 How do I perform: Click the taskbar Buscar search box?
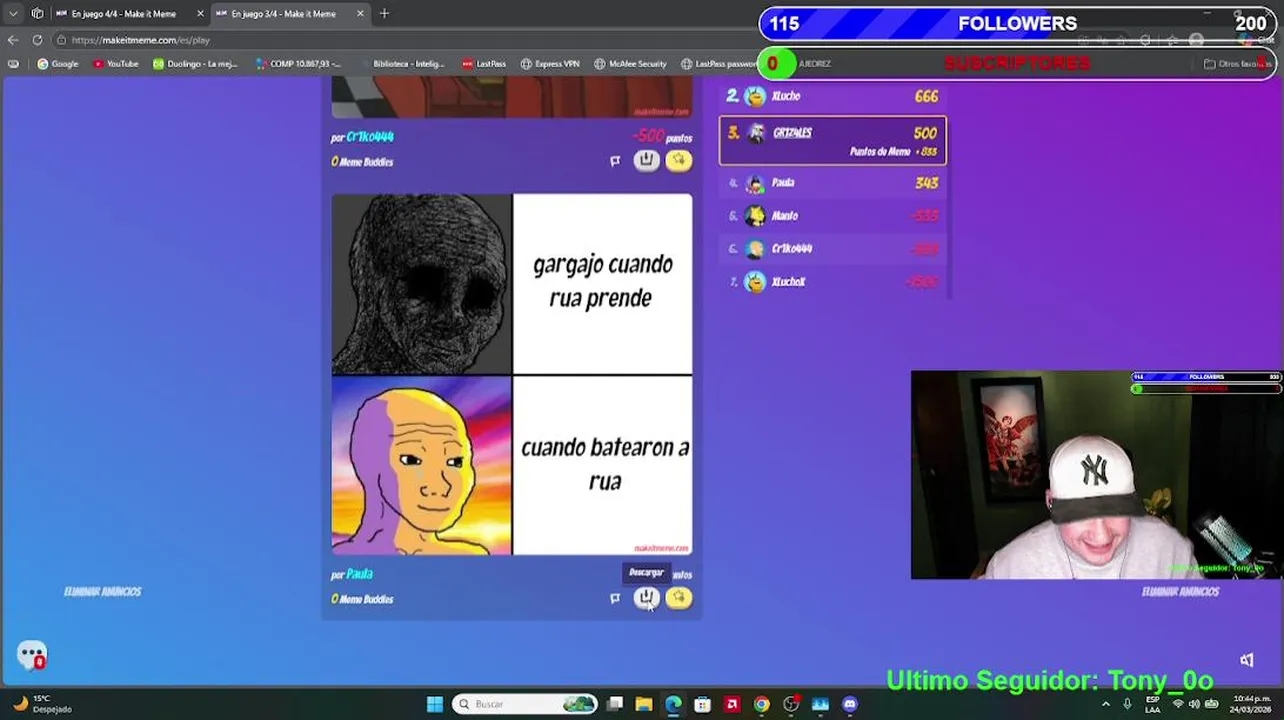525,704
